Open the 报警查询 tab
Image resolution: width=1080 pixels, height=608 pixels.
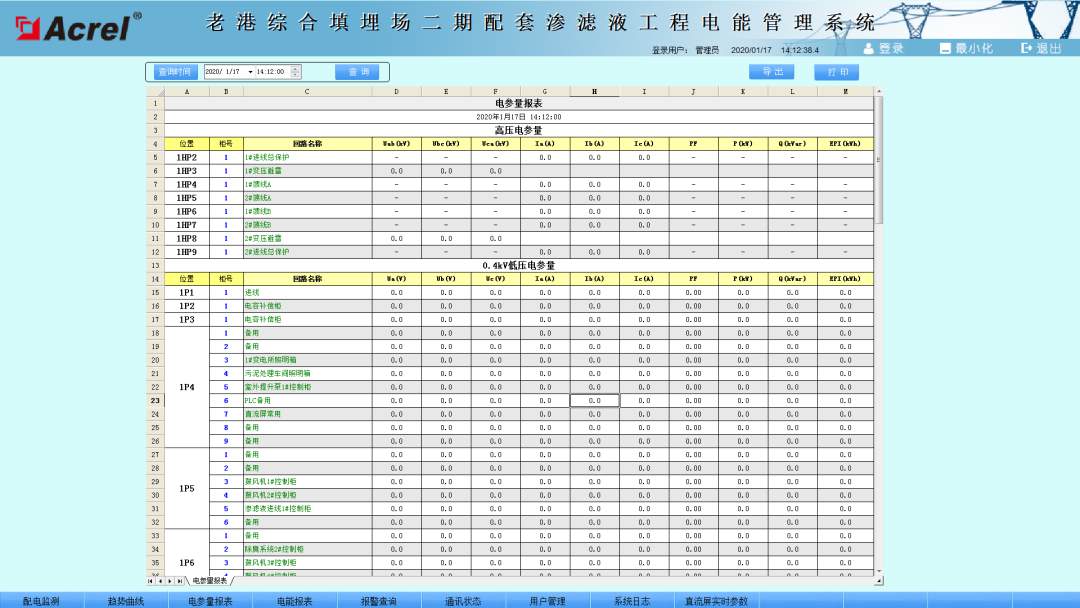click(x=379, y=601)
